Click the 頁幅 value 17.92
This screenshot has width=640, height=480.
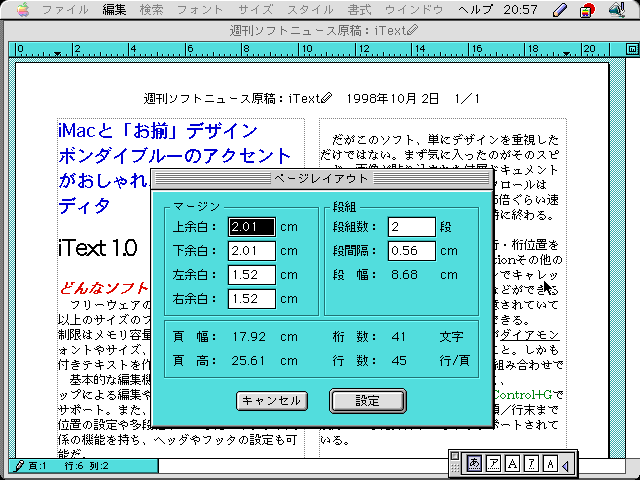click(249, 337)
